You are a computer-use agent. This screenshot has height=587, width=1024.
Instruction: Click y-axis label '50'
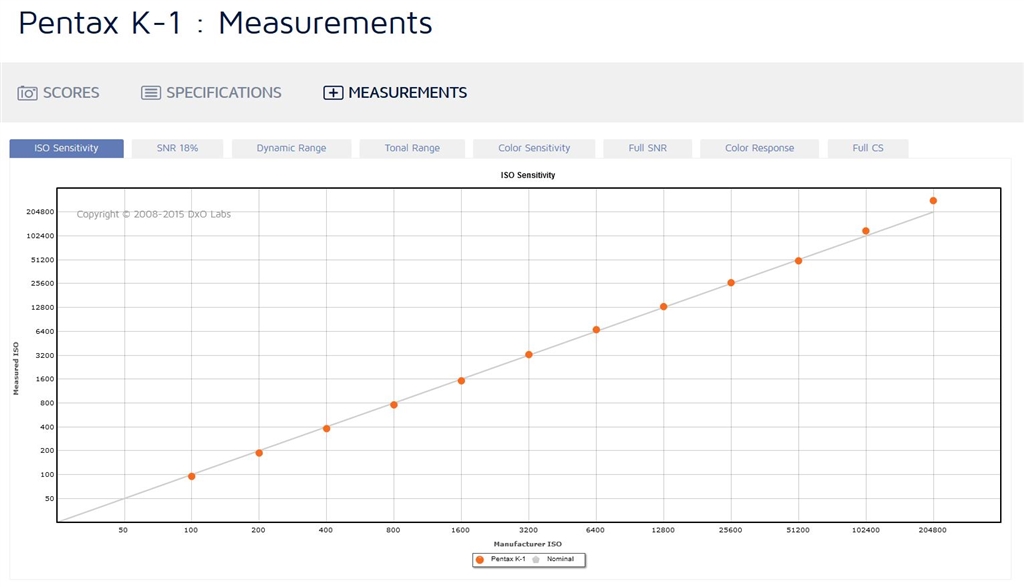pyautogui.click(x=50, y=499)
